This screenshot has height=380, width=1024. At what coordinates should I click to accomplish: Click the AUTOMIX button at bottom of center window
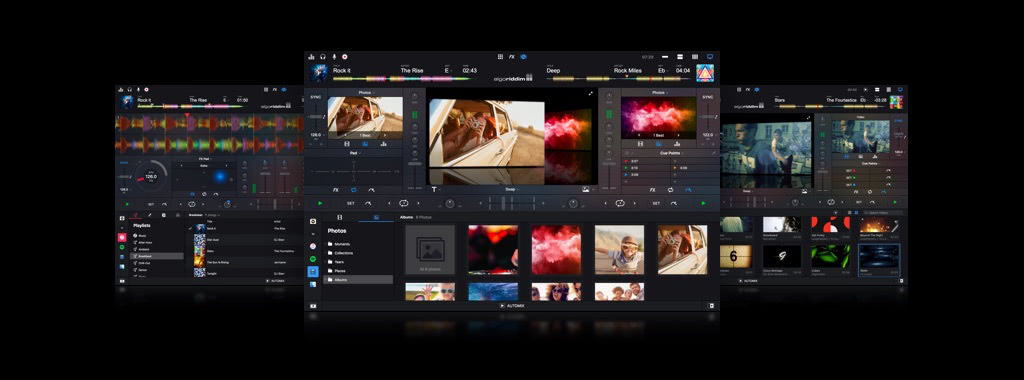point(512,306)
